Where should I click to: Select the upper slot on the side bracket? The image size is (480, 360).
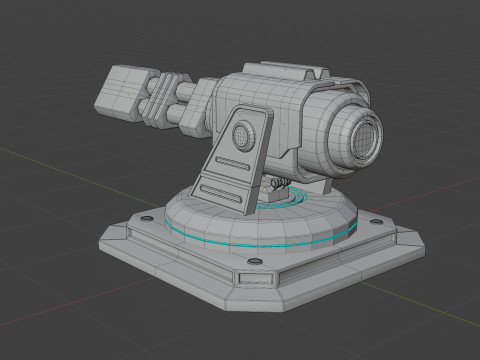pos(233,163)
